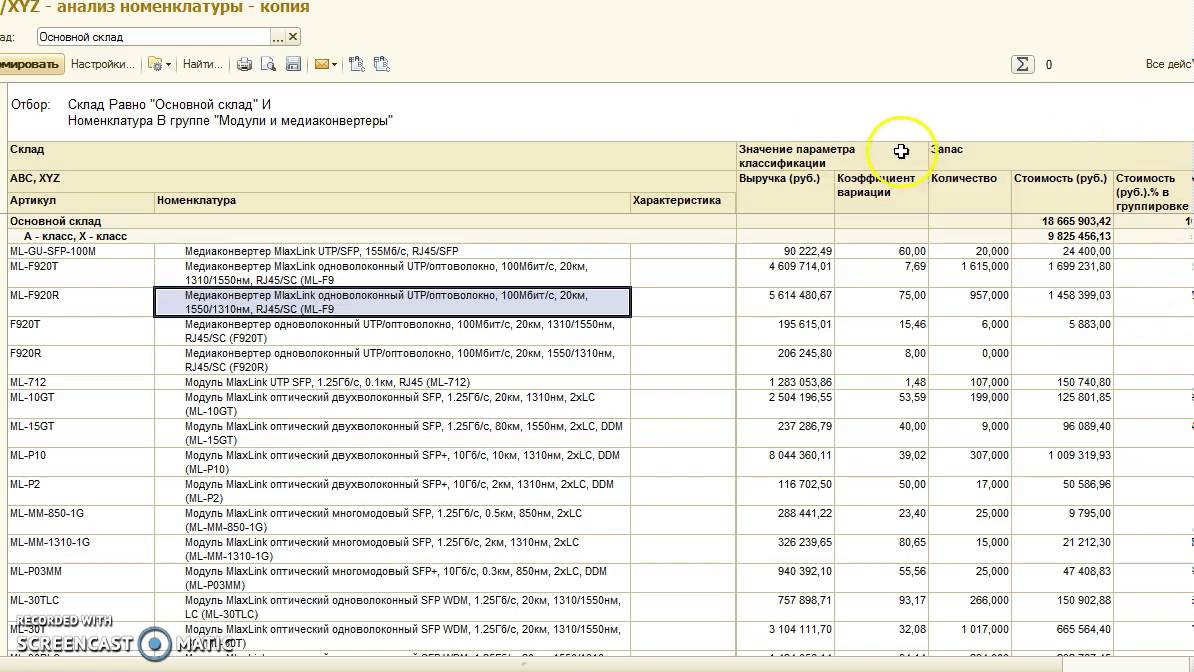This screenshot has width=1194, height=672.
Task: Select article cell ML-MM-1310-1G
Action: click(81, 549)
